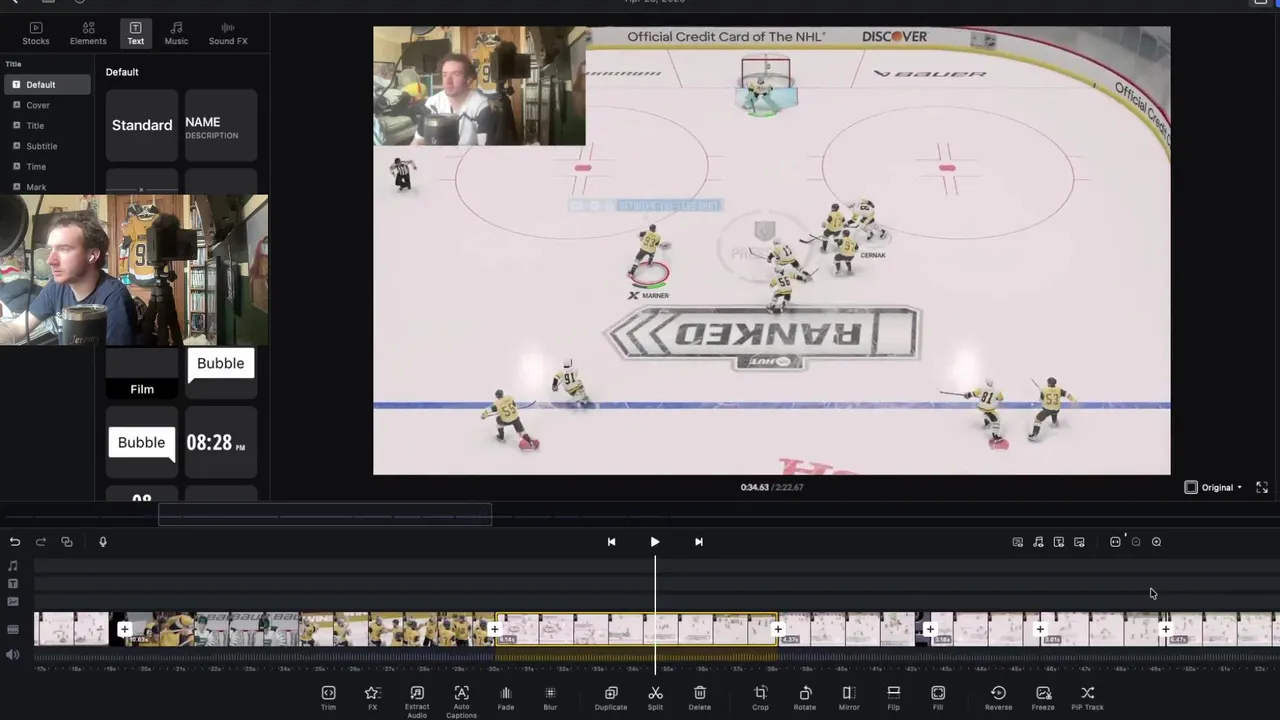Delete the selected clip
Viewport: 1280px width, 720px height.
[700, 698]
